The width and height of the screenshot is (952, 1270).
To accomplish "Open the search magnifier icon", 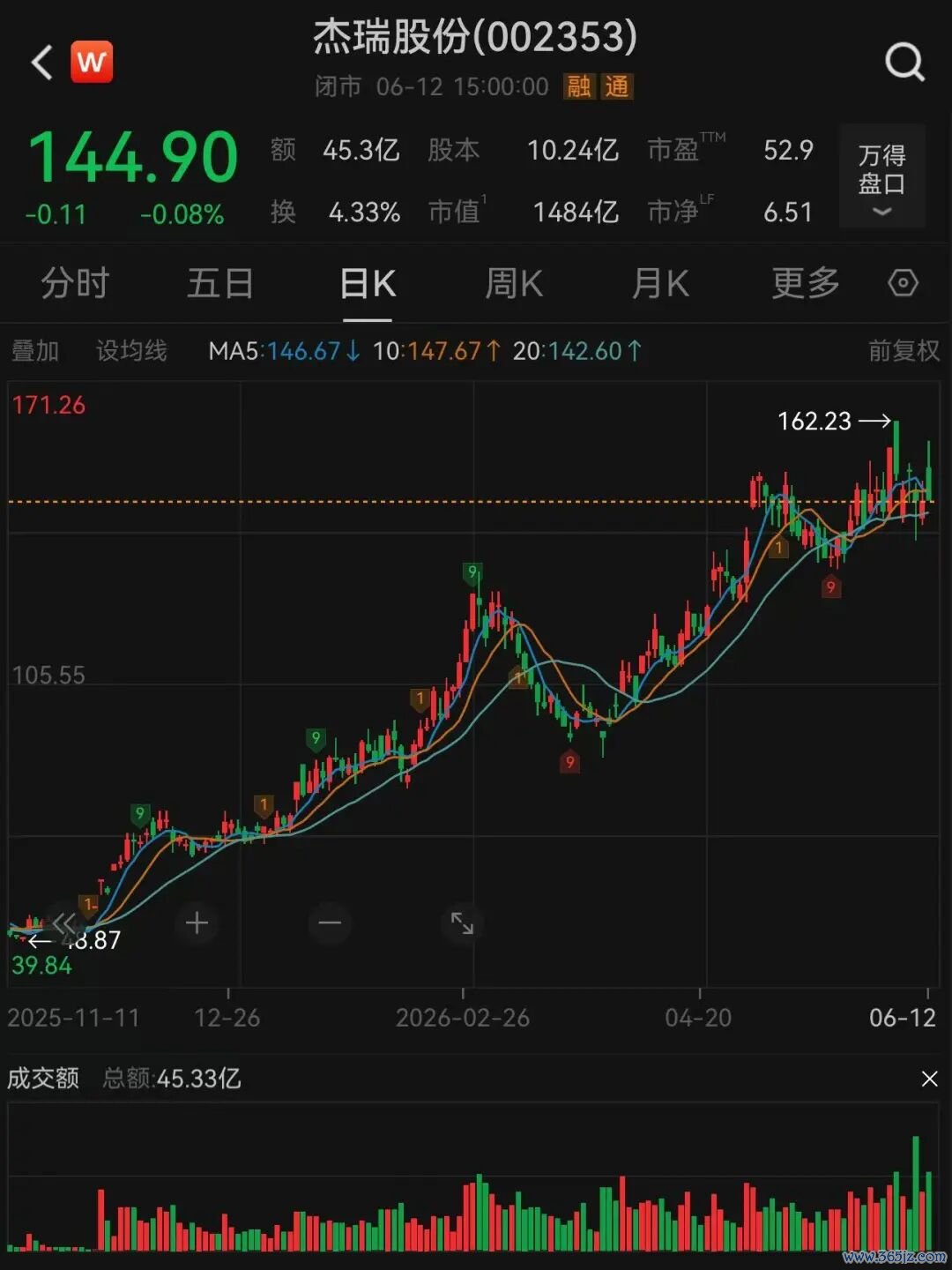I will pos(904,63).
